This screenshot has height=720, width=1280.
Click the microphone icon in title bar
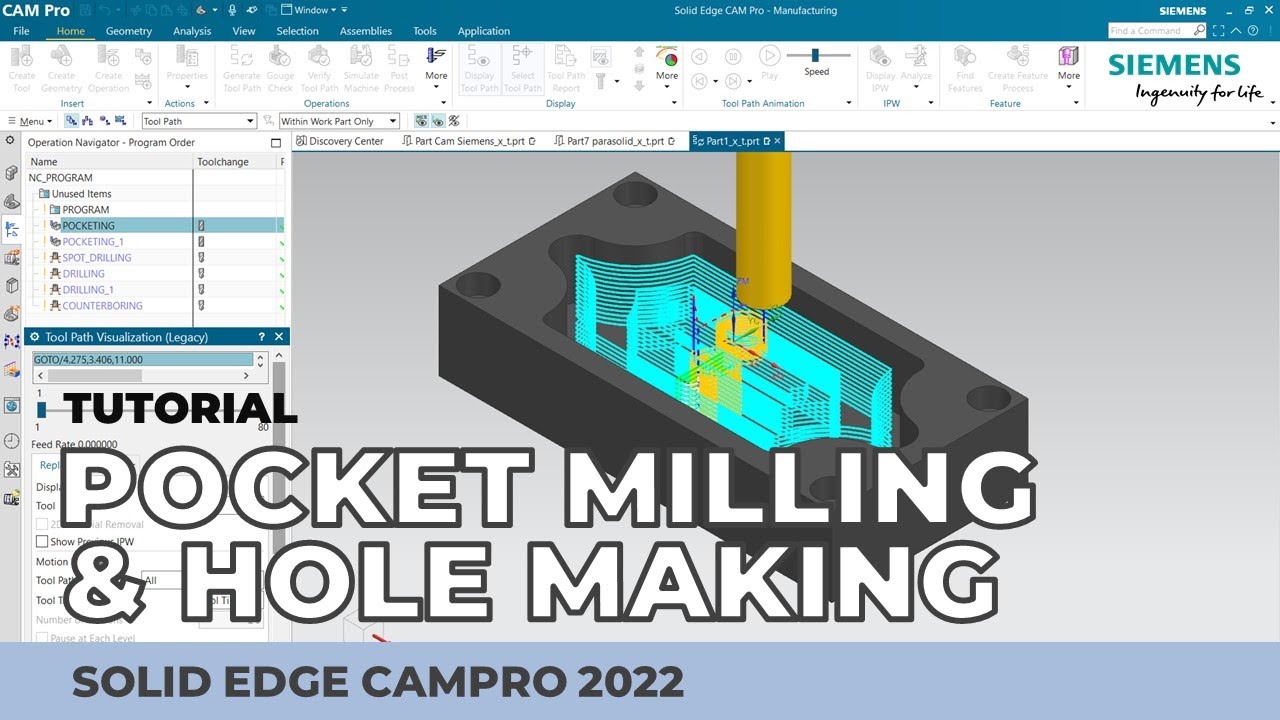[x=232, y=10]
